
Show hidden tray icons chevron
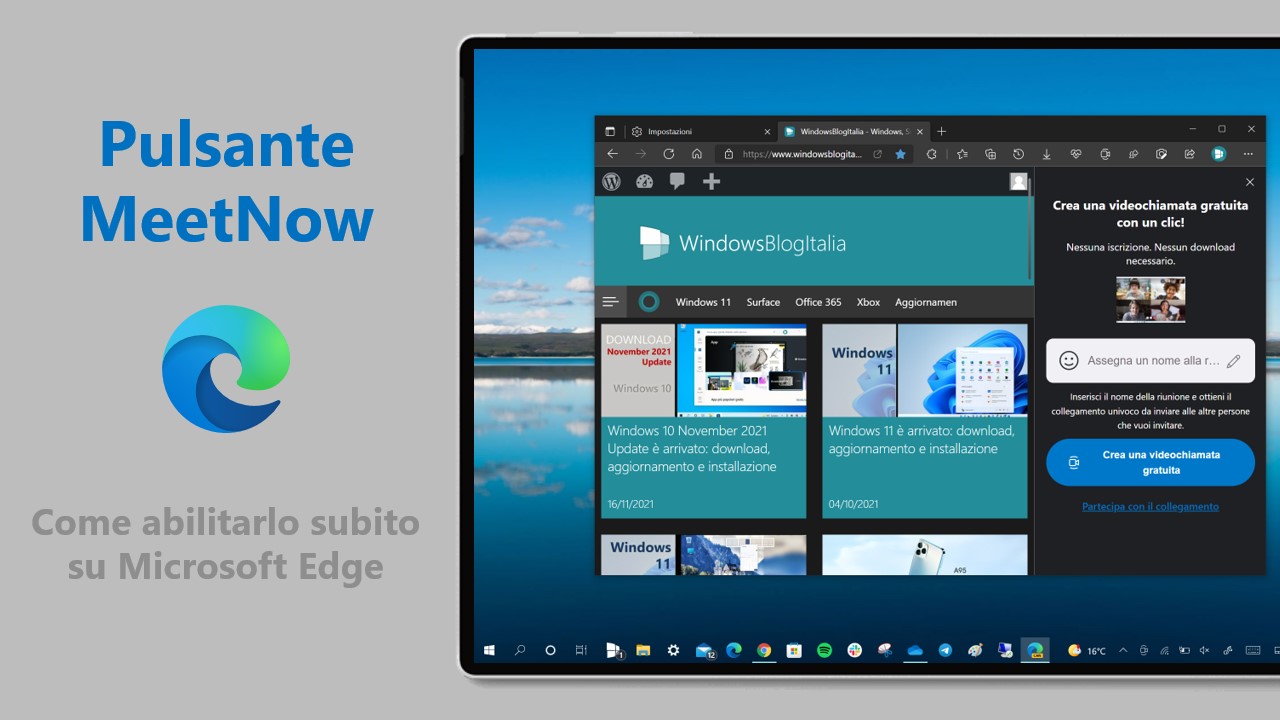[x=1123, y=650]
